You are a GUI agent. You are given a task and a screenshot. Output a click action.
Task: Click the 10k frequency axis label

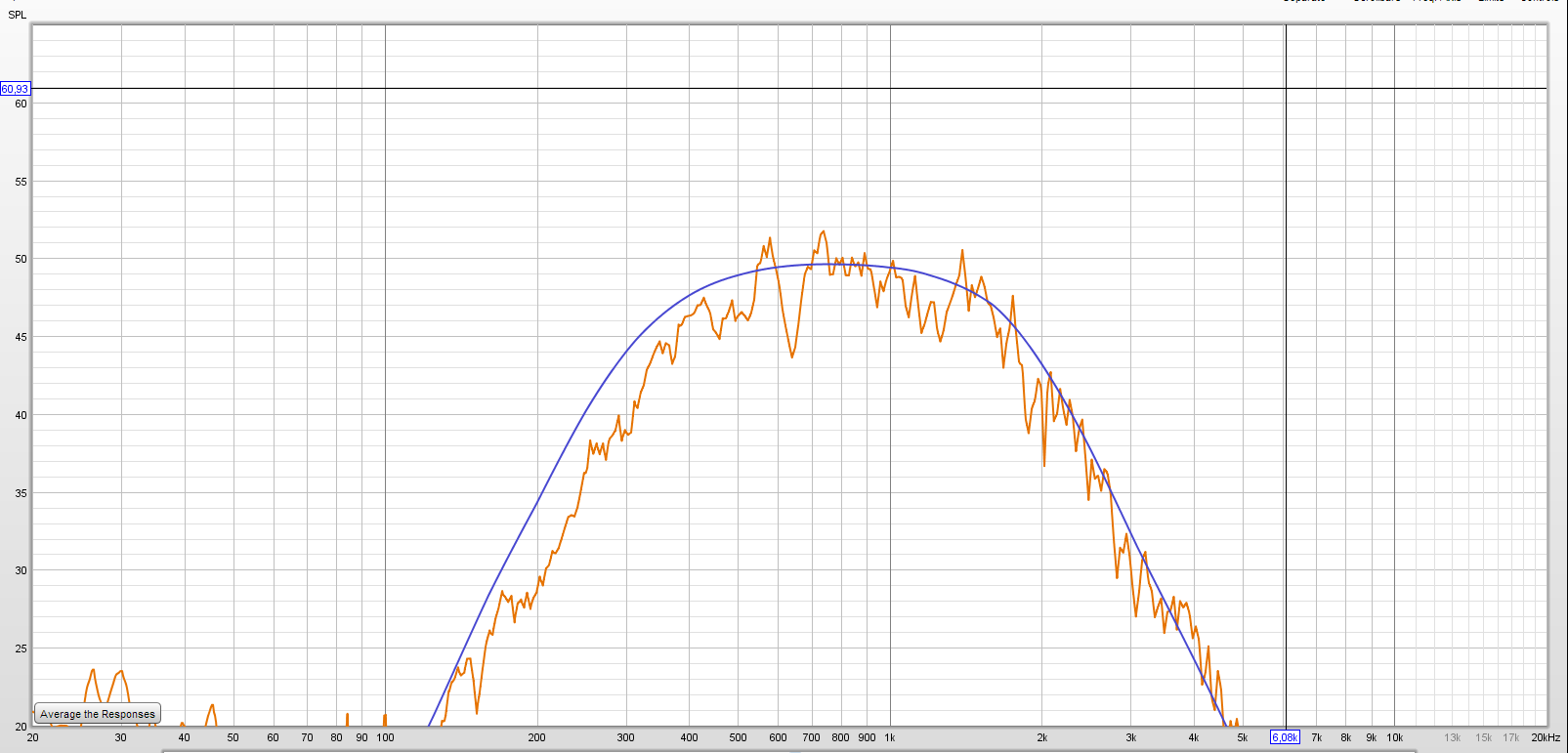coord(1395,737)
